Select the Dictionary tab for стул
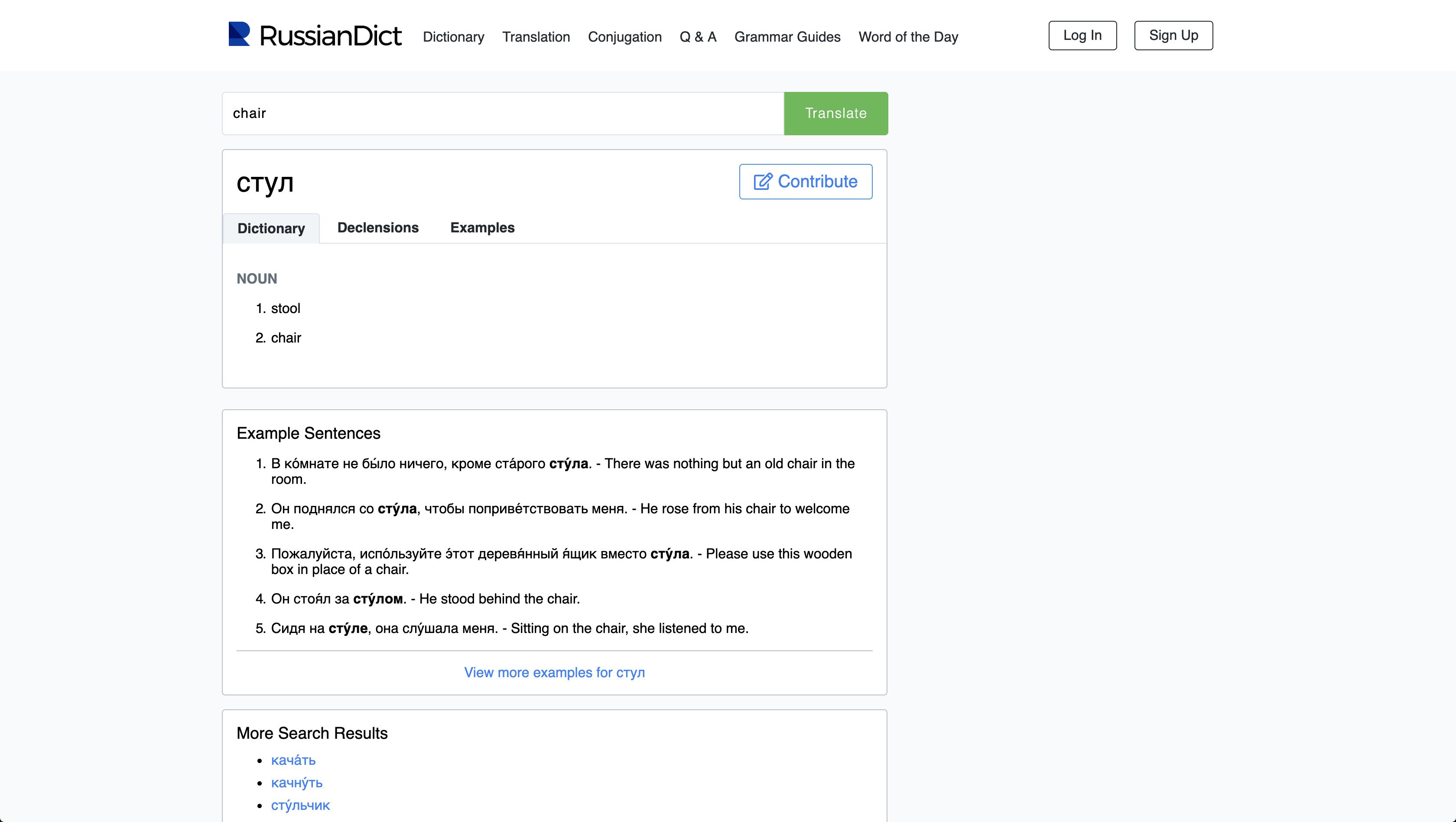1456x822 pixels. [271, 228]
